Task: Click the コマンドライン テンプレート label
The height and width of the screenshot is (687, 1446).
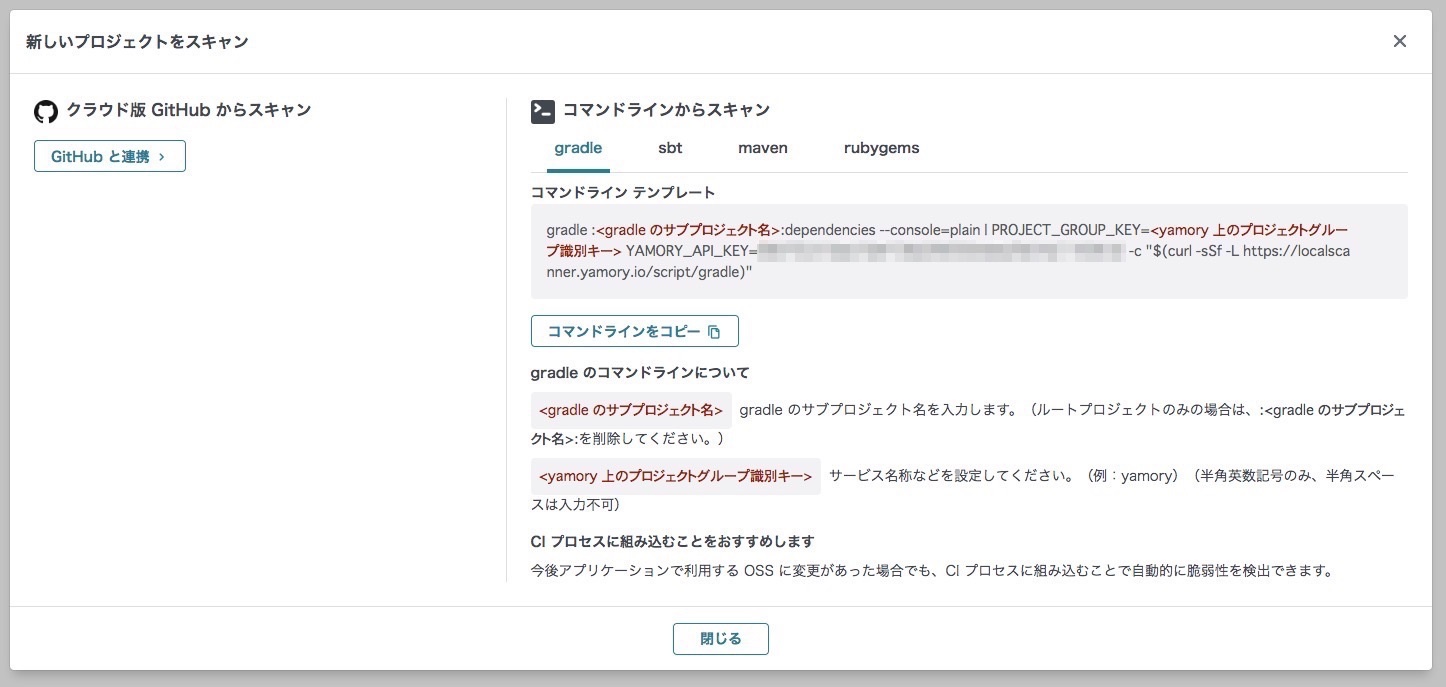Action: [x=622, y=192]
